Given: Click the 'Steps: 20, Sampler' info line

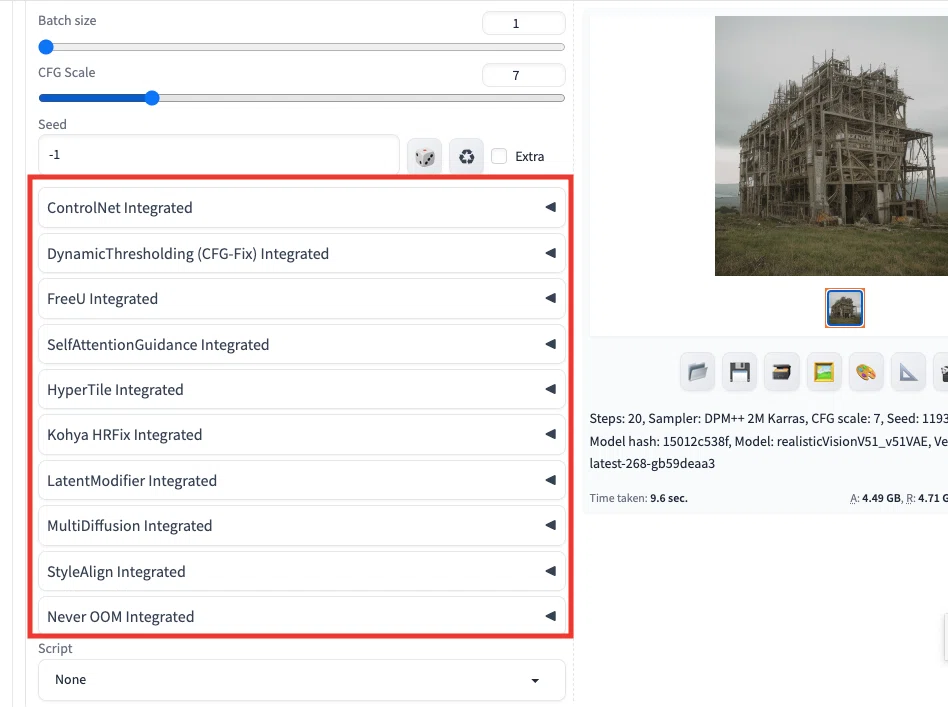Looking at the screenshot, I should (768, 419).
